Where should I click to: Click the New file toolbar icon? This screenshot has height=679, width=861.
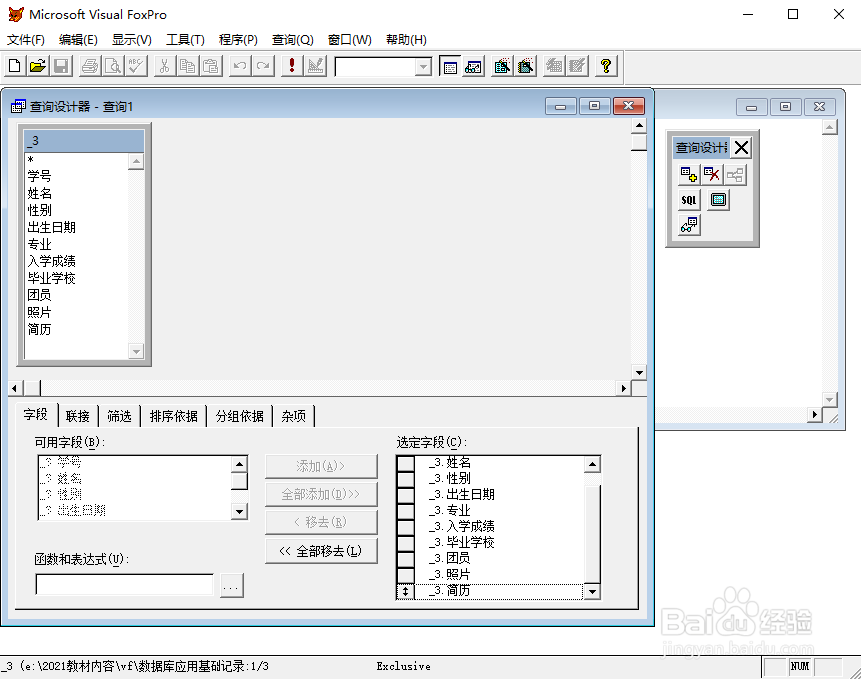[15, 66]
